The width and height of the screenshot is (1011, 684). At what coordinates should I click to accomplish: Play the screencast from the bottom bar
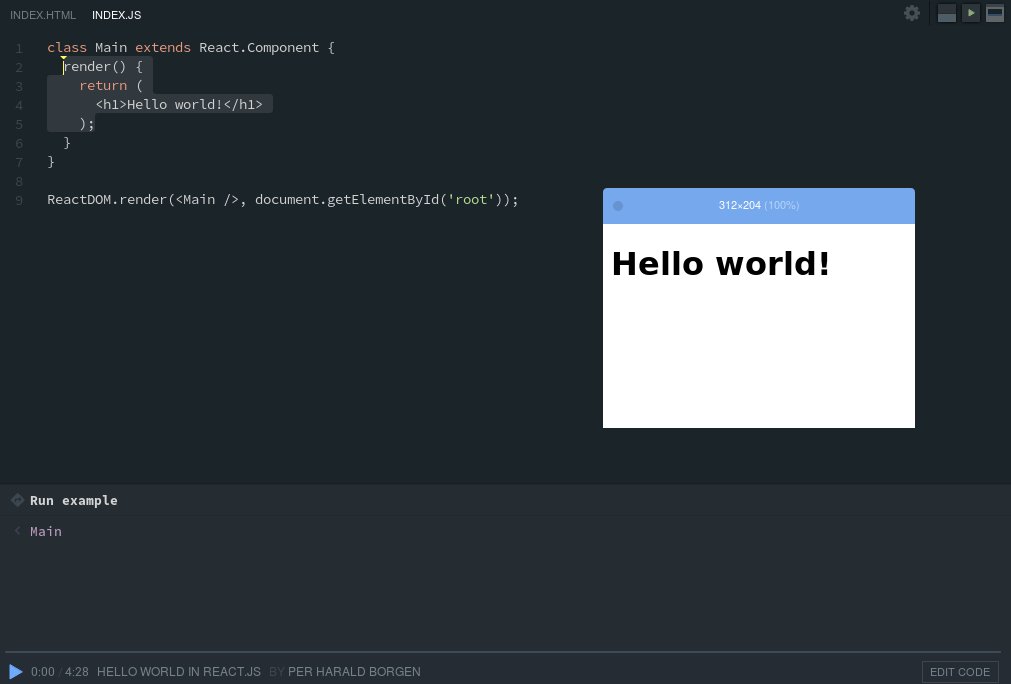click(15, 672)
